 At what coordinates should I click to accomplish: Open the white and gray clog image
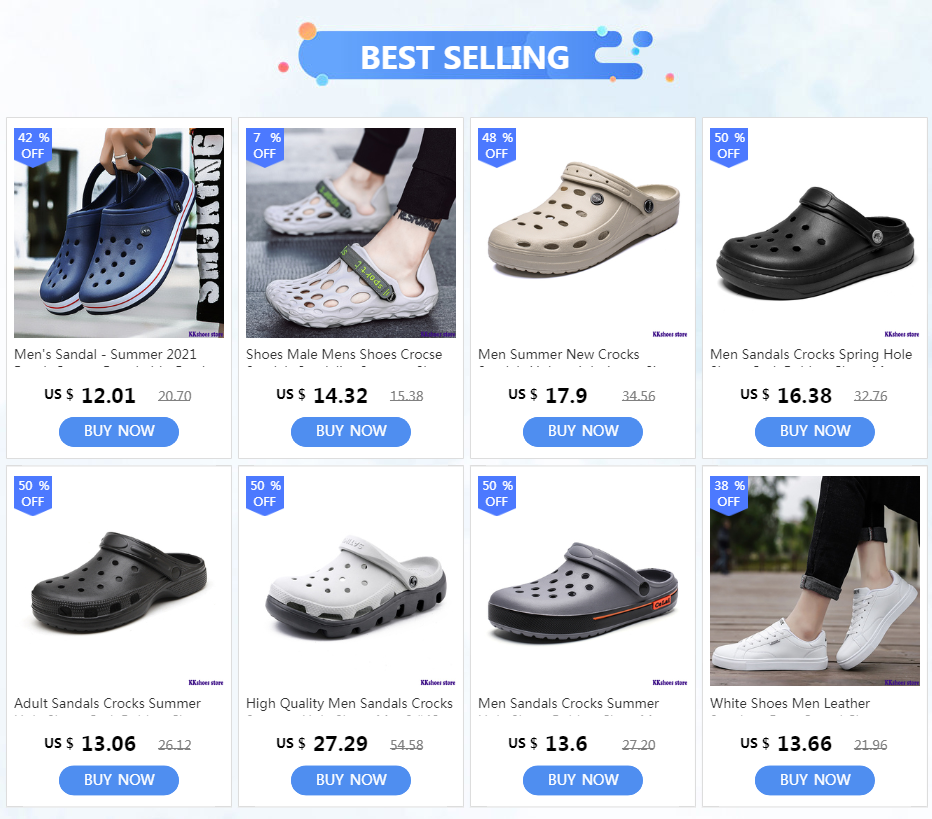click(351, 581)
